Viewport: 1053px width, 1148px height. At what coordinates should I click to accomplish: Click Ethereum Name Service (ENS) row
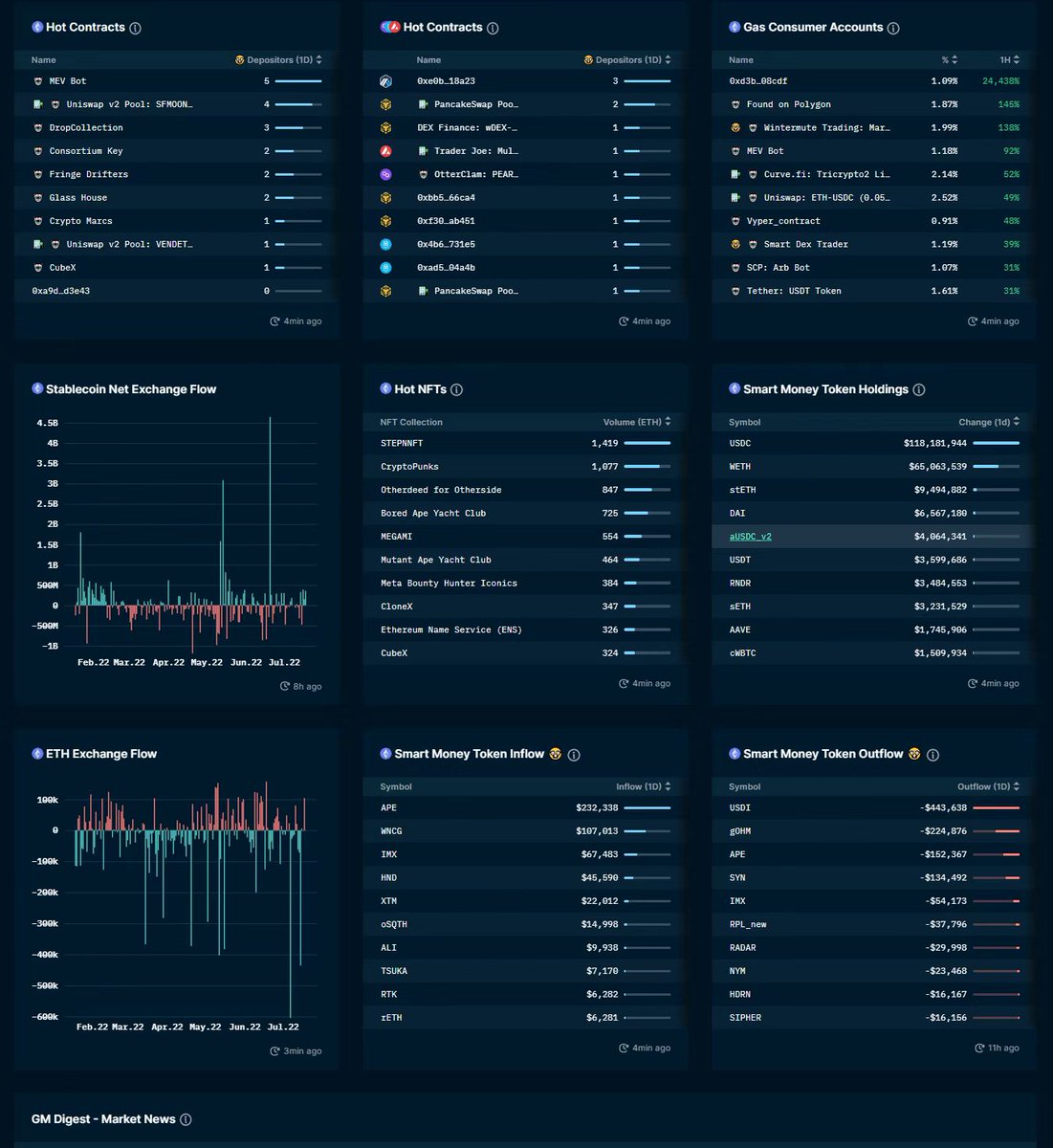coord(525,629)
